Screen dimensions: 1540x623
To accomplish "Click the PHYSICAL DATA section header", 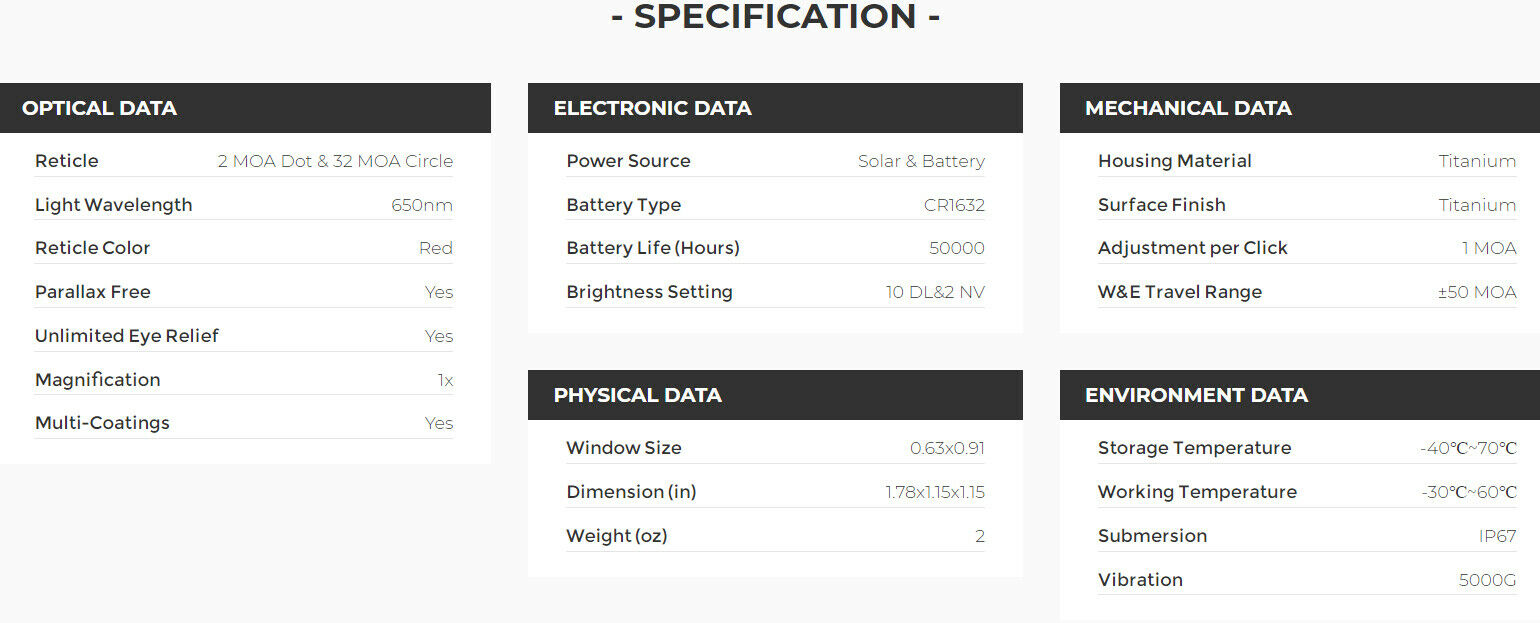I will click(x=637, y=395).
